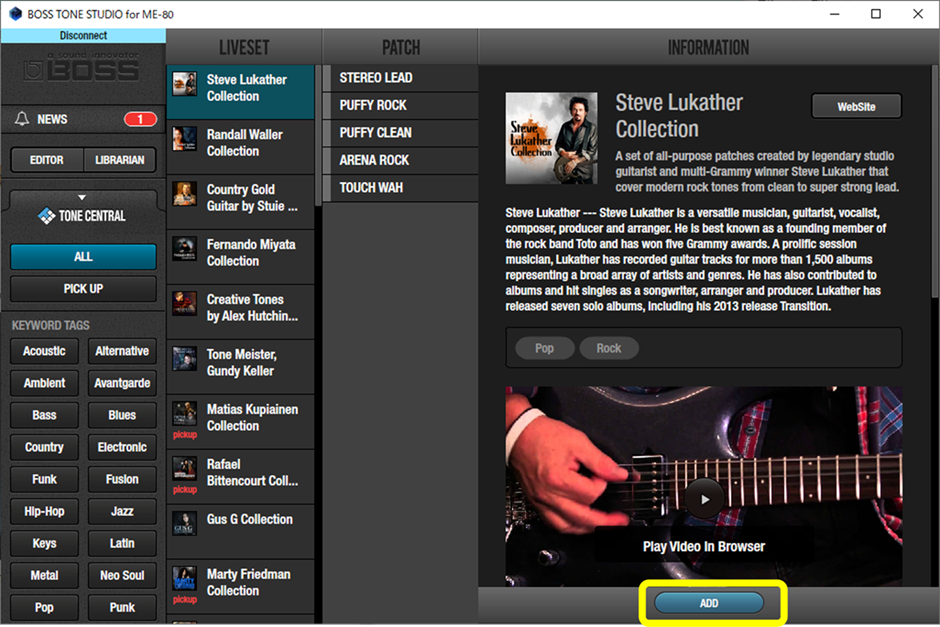
Task: Filter by the Jazz tag
Action: click(x=122, y=511)
